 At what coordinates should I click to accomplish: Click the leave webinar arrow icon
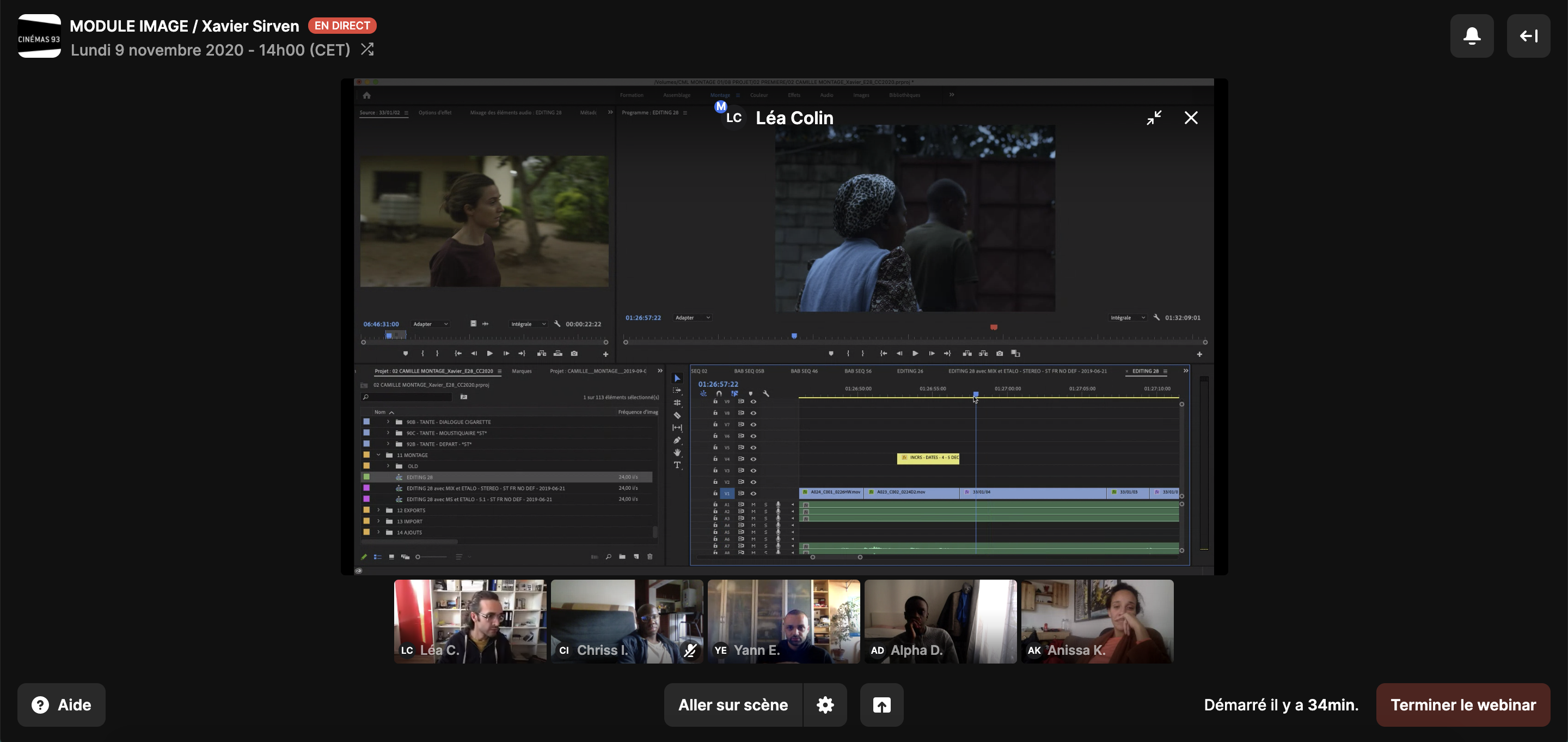(1528, 36)
